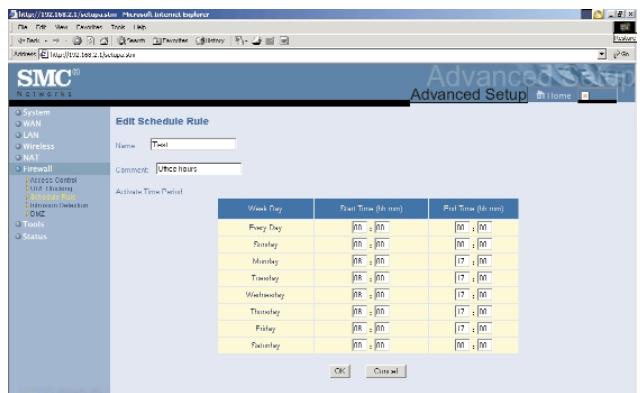Open the Status section in the sidebar
Image resolution: width=640 pixels, height=393 pixels.
35,236
